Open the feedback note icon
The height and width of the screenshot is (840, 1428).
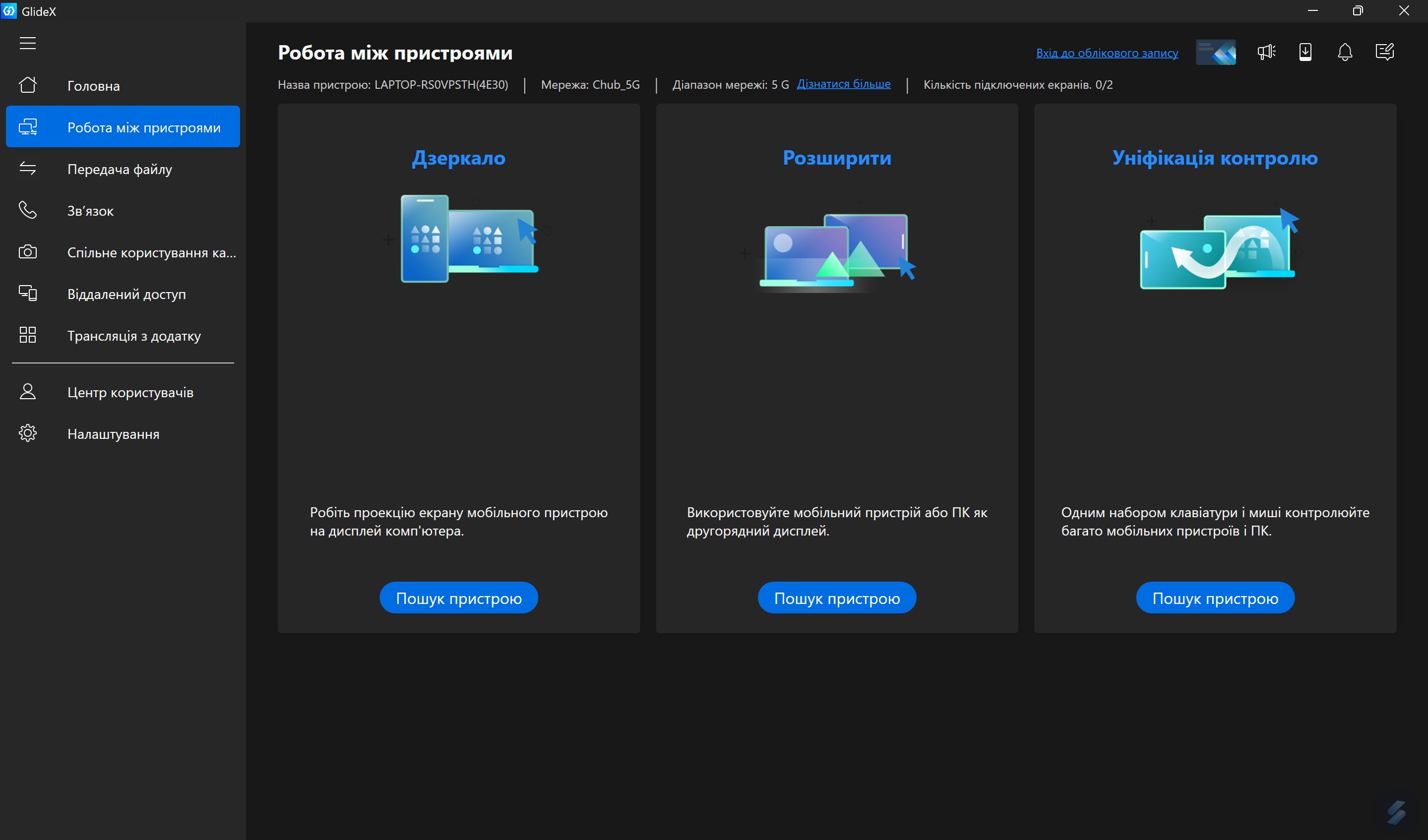tap(1385, 52)
